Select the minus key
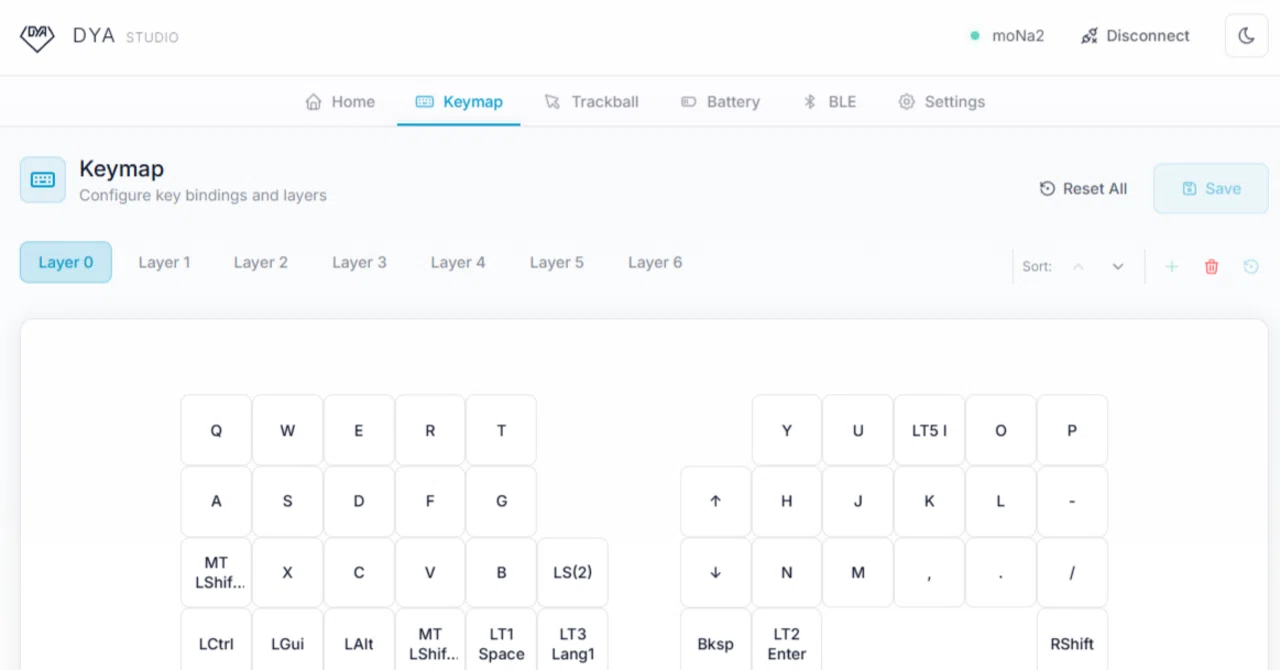This screenshot has height=670, width=1280. [1072, 501]
